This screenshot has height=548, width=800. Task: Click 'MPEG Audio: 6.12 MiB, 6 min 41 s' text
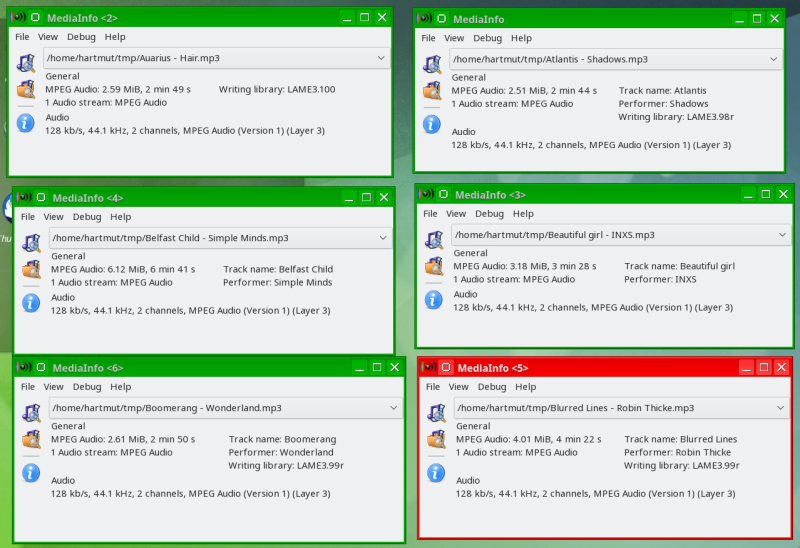tap(123, 269)
